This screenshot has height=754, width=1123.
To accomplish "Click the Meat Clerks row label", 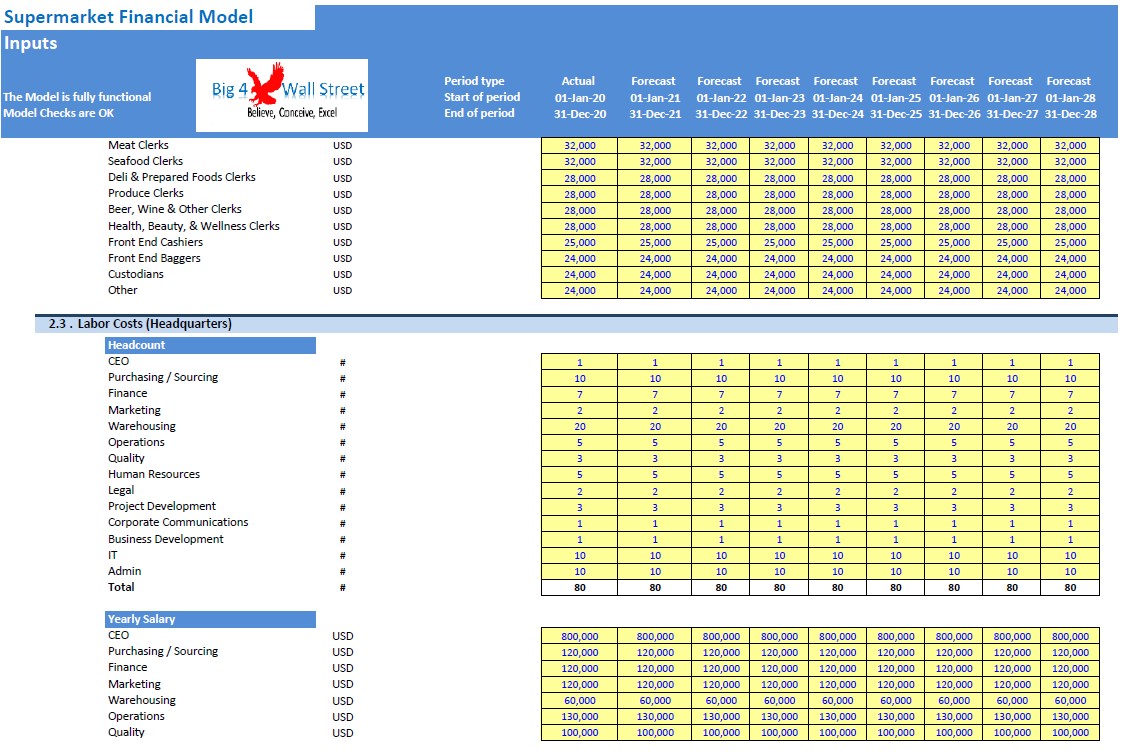I will pyautogui.click(x=138, y=145).
